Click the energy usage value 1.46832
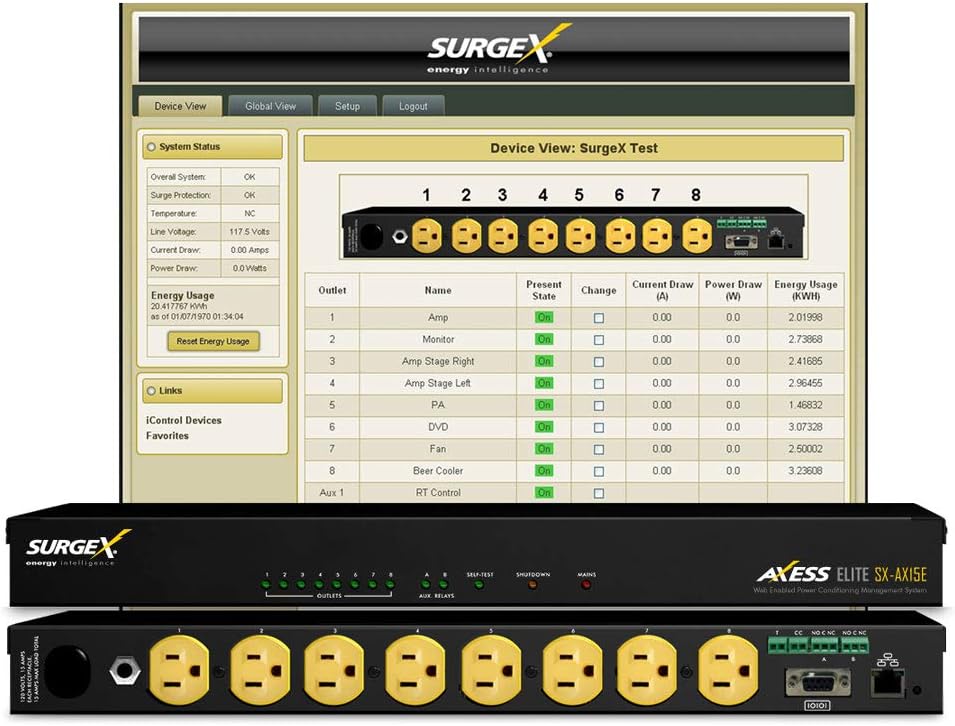Image resolution: width=955 pixels, height=726 pixels. (805, 405)
